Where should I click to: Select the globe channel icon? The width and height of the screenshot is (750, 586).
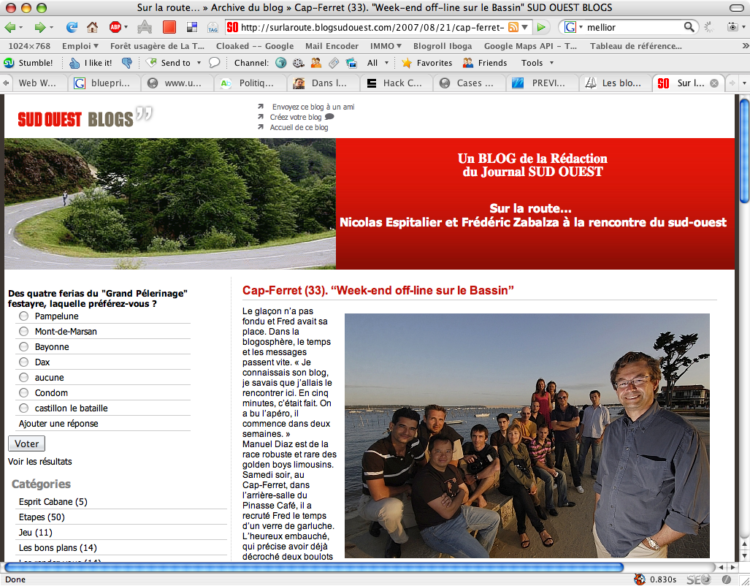[x=281, y=63]
